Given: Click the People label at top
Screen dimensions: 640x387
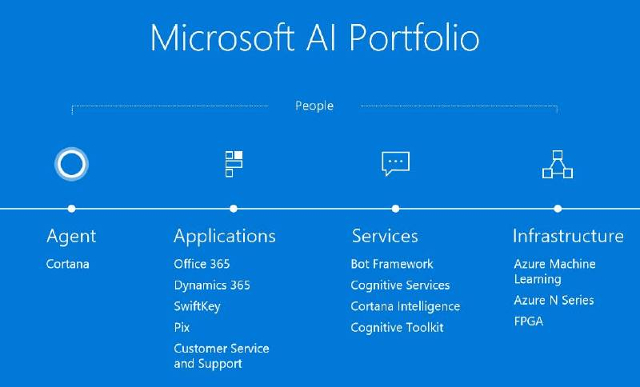Looking at the screenshot, I should (314, 106).
